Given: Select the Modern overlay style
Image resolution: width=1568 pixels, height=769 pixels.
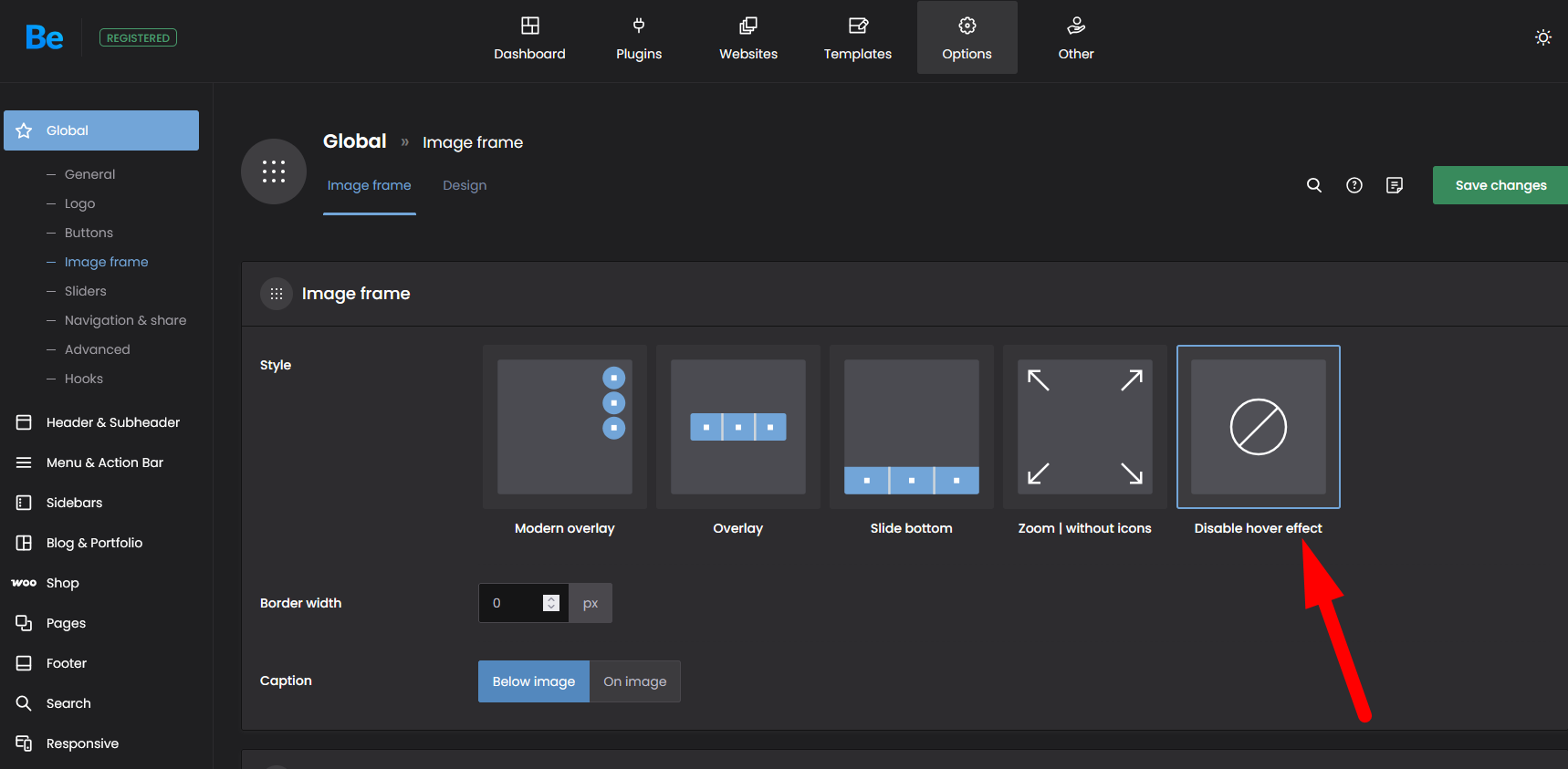Looking at the screenshot, I should pos(564,427).
